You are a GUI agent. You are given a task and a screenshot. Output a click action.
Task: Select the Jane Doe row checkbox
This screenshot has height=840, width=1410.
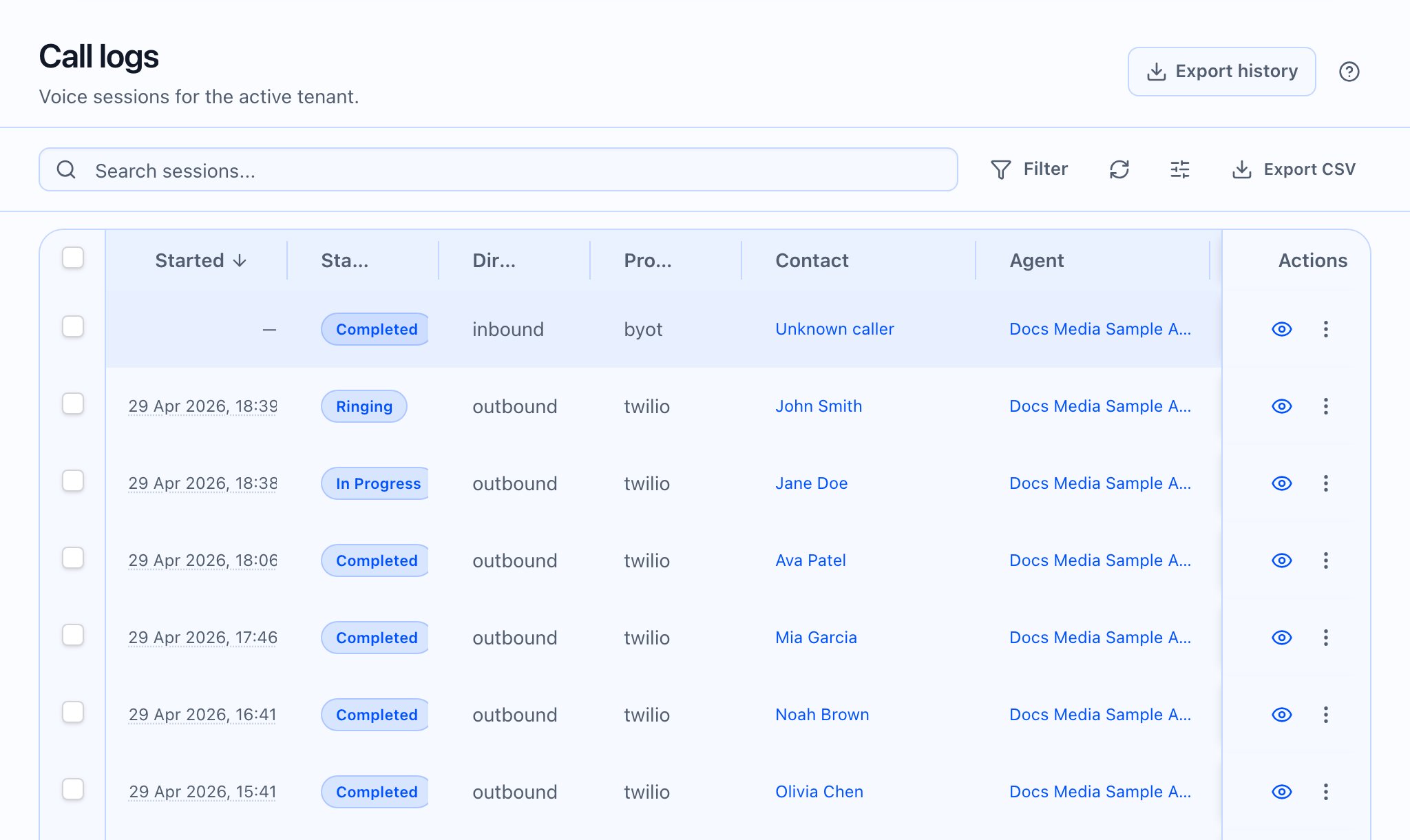pos(73,481)
